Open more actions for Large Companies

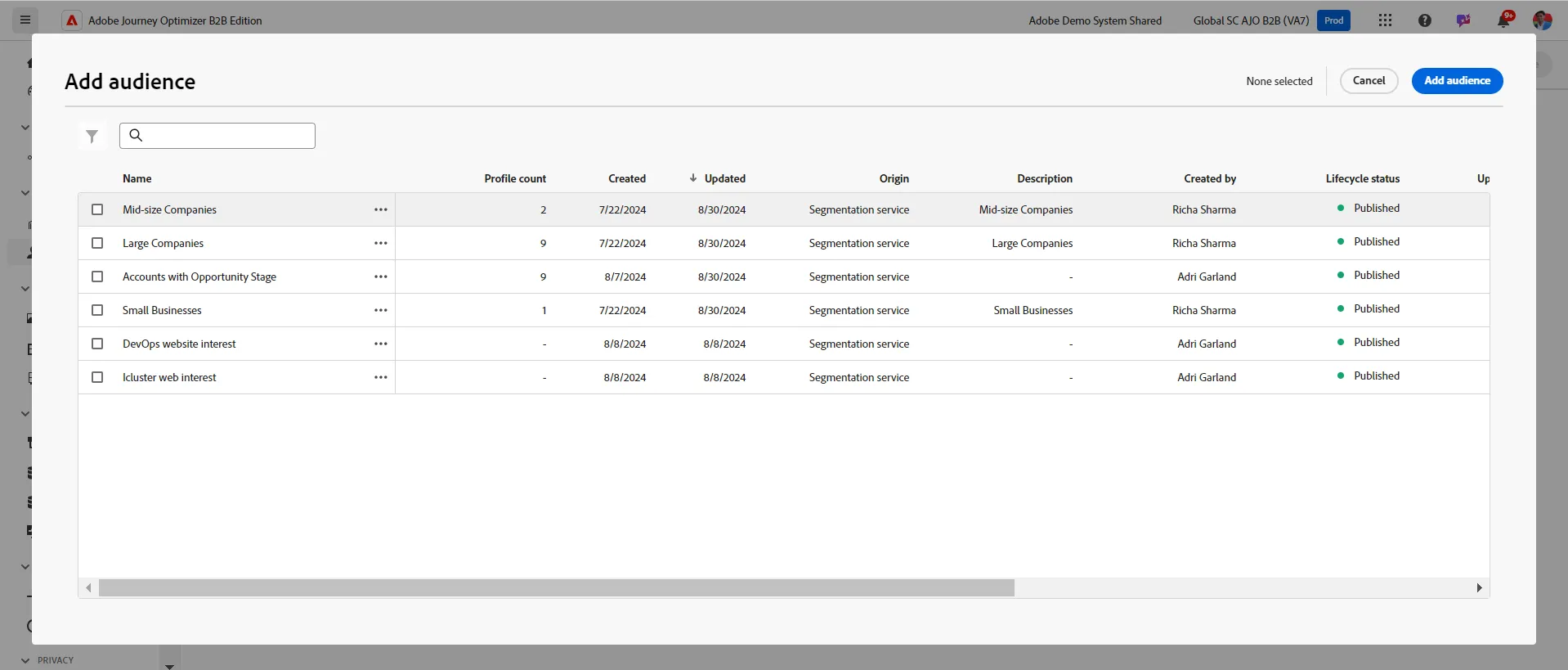pos(381,243)
